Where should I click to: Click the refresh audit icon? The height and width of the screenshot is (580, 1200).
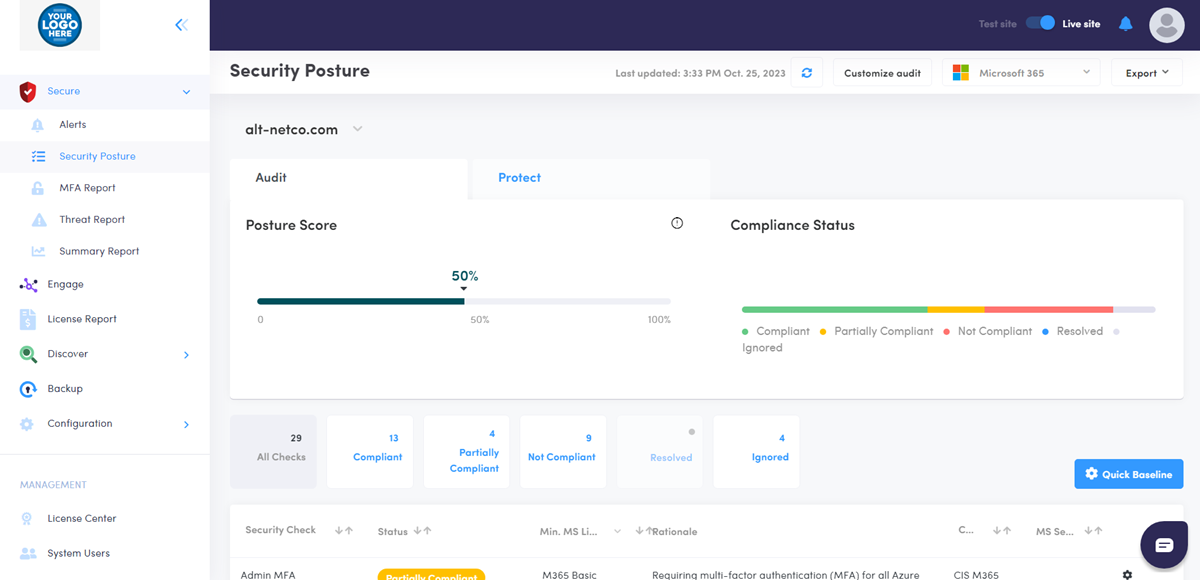806,73
